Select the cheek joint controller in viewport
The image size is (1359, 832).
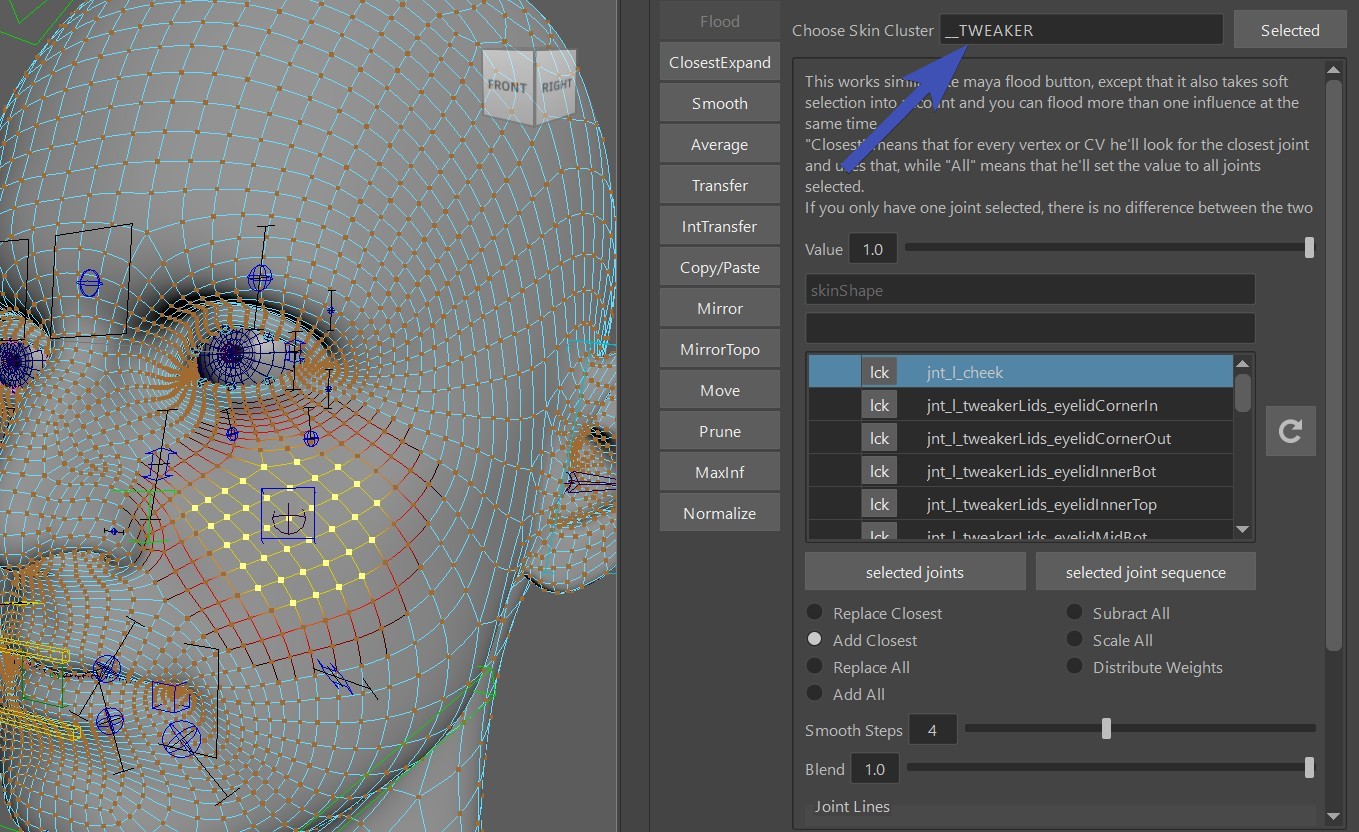[x=289, y=515]
